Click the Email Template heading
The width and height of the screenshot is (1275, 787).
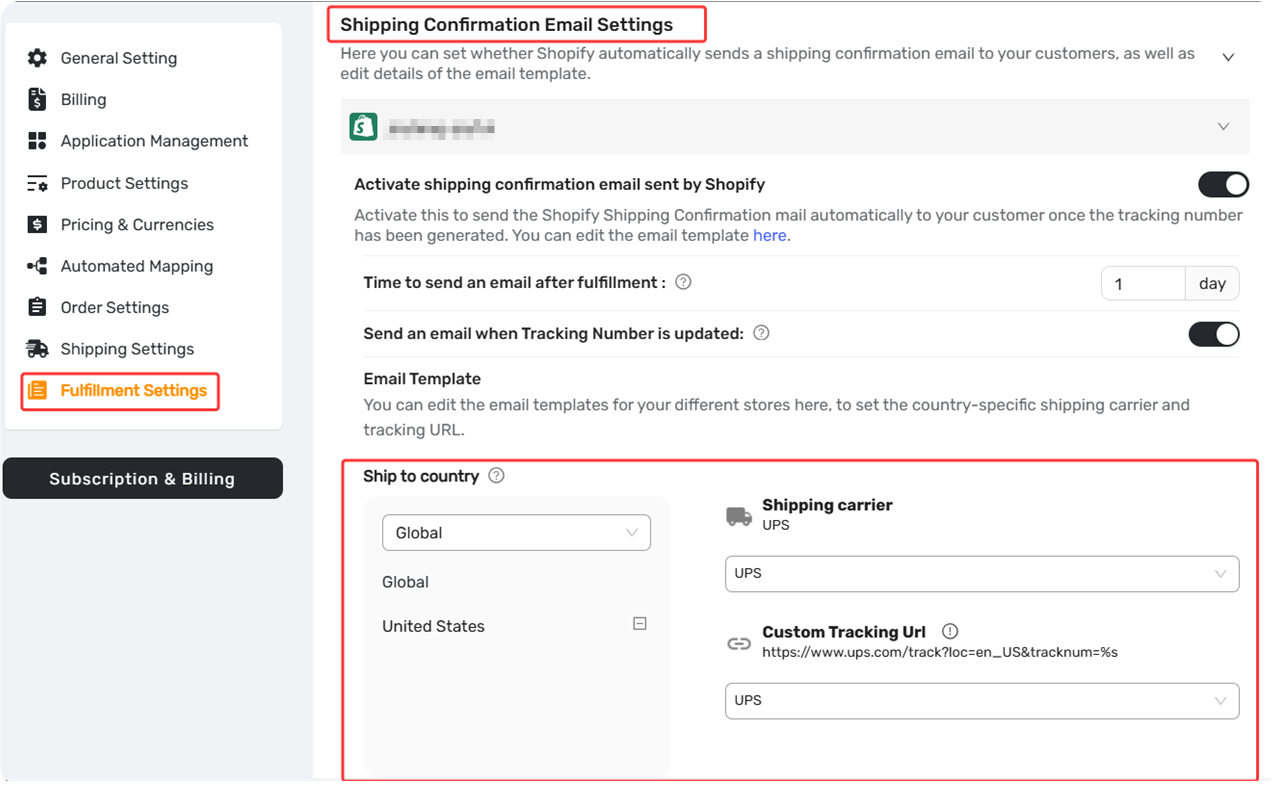pyautogui.click(x=422, y=379)
